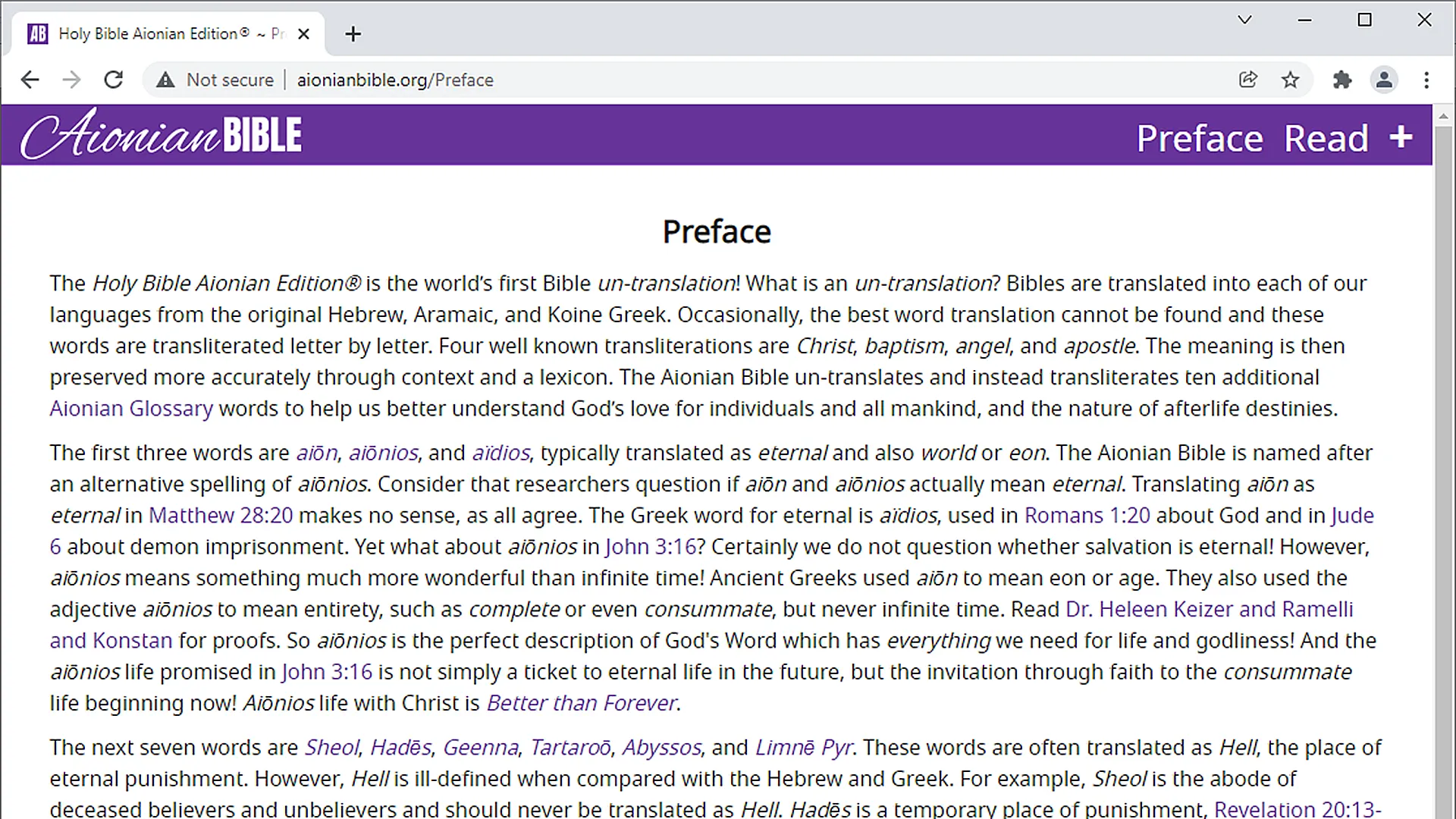This screenshot has width=1456, height=819.
Task: Expand the tab search chevron
Action: pyautogui.click(x=1244, y=20)
